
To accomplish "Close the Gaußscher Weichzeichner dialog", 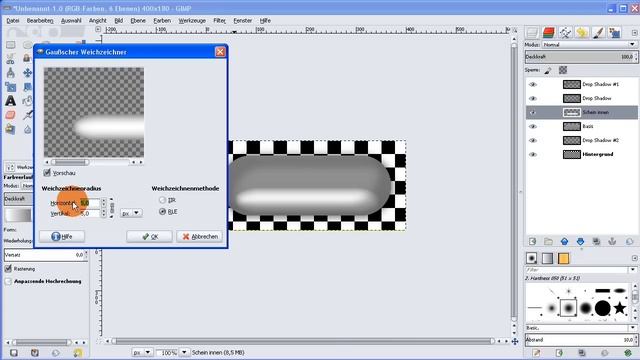I will [220, 52].
